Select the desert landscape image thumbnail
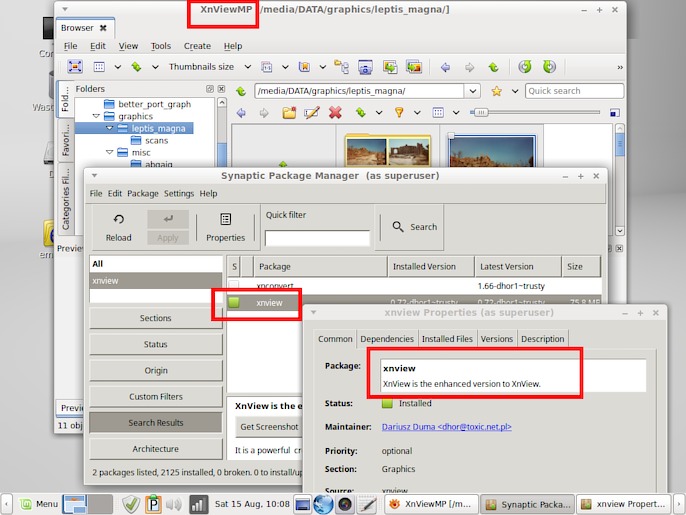The width and height of the screenshot is (686, 515). (x=492, y=151)
